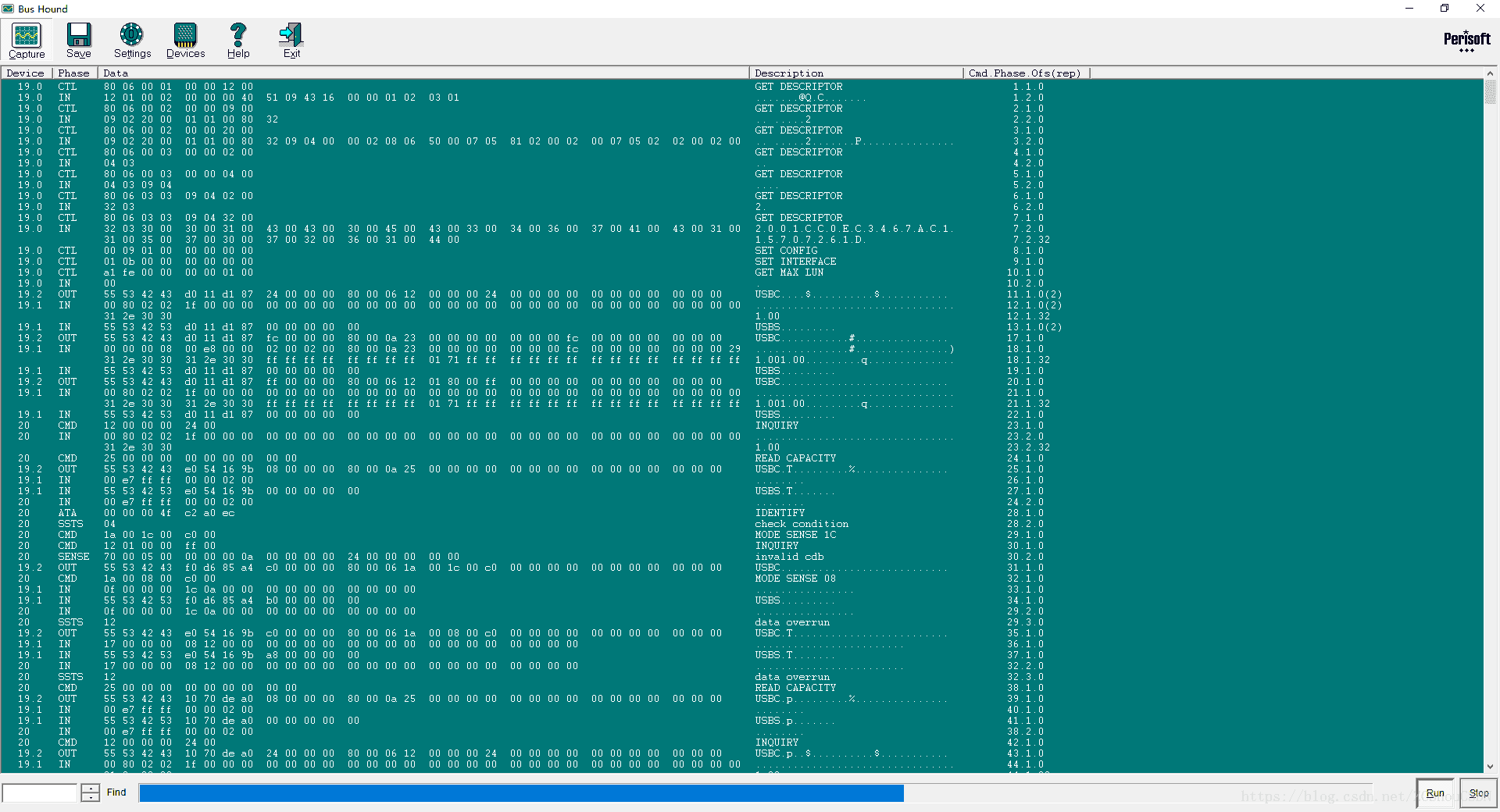Click the Perisoft logo
1500x812 pixels.
point(1466,41)
